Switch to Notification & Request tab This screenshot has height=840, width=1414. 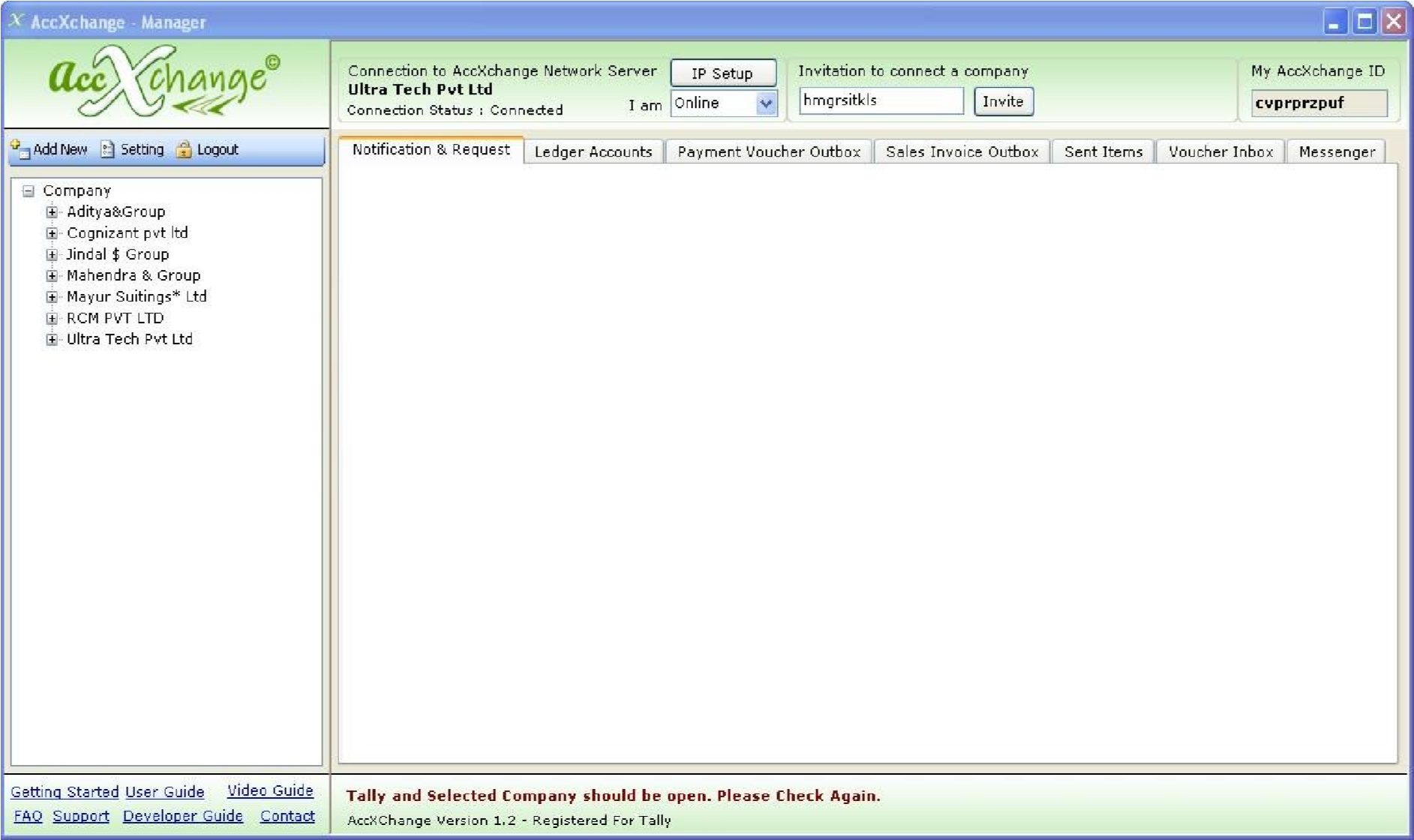[431, 150]
